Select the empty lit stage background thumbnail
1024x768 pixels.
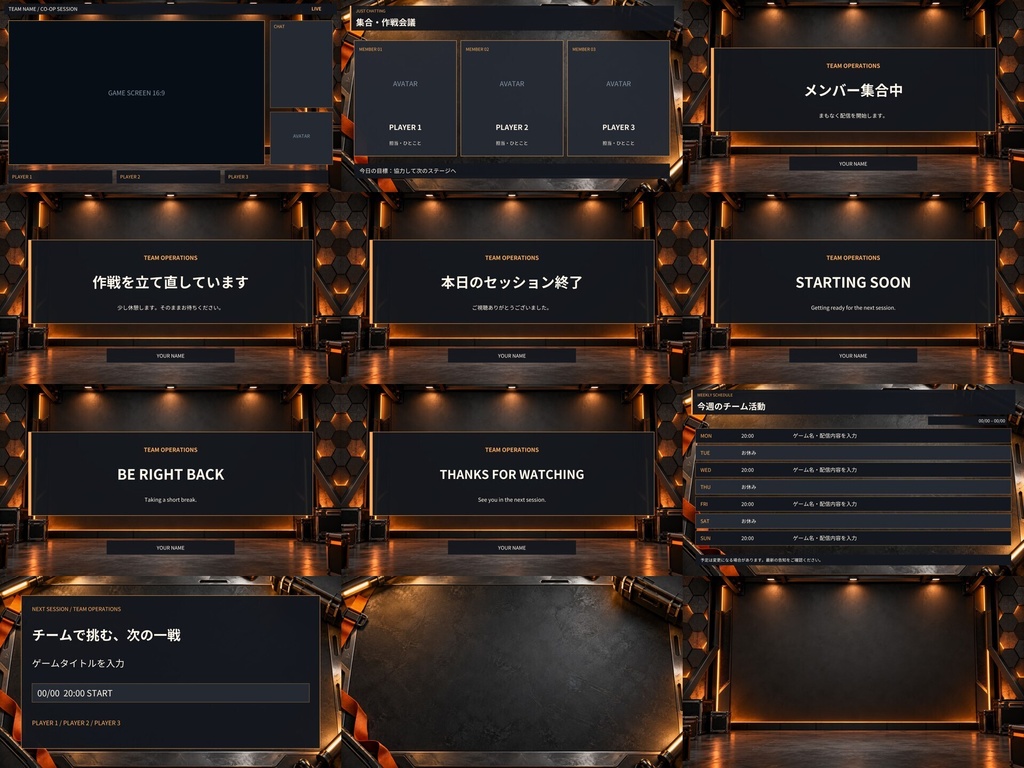click(853, 672)
